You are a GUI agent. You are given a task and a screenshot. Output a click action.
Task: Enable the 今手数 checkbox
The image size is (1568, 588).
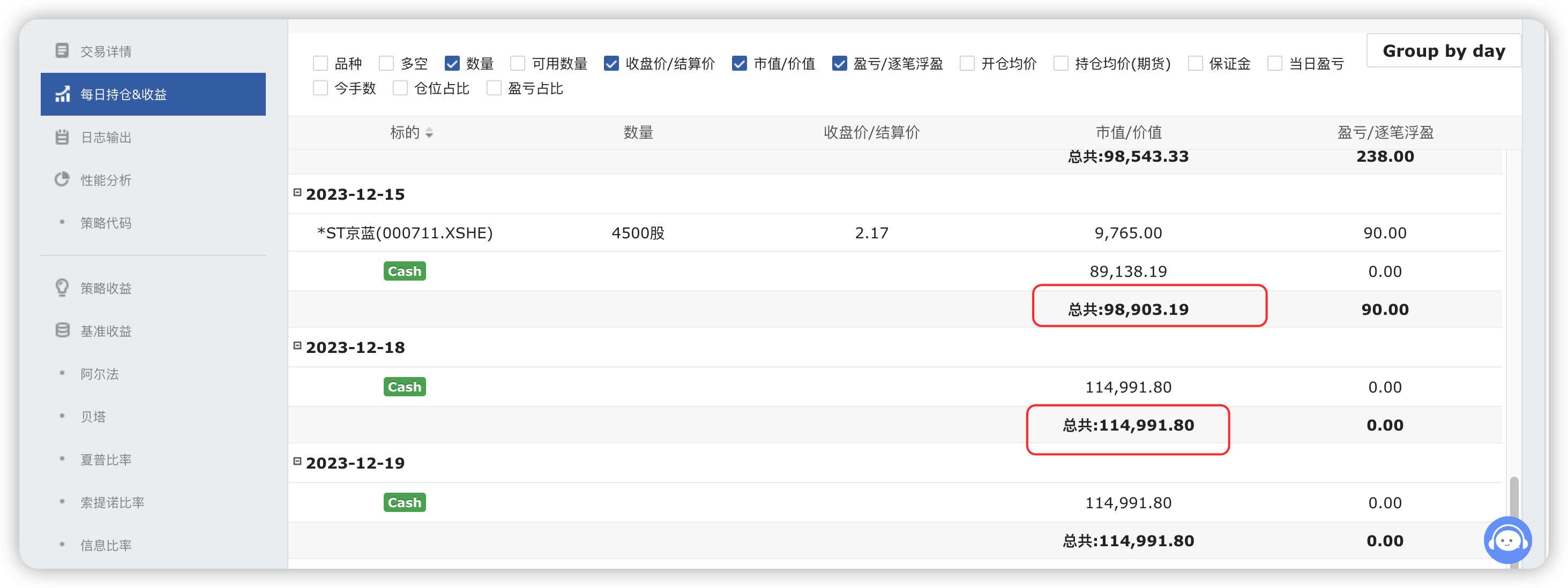[x=320, y=88]
